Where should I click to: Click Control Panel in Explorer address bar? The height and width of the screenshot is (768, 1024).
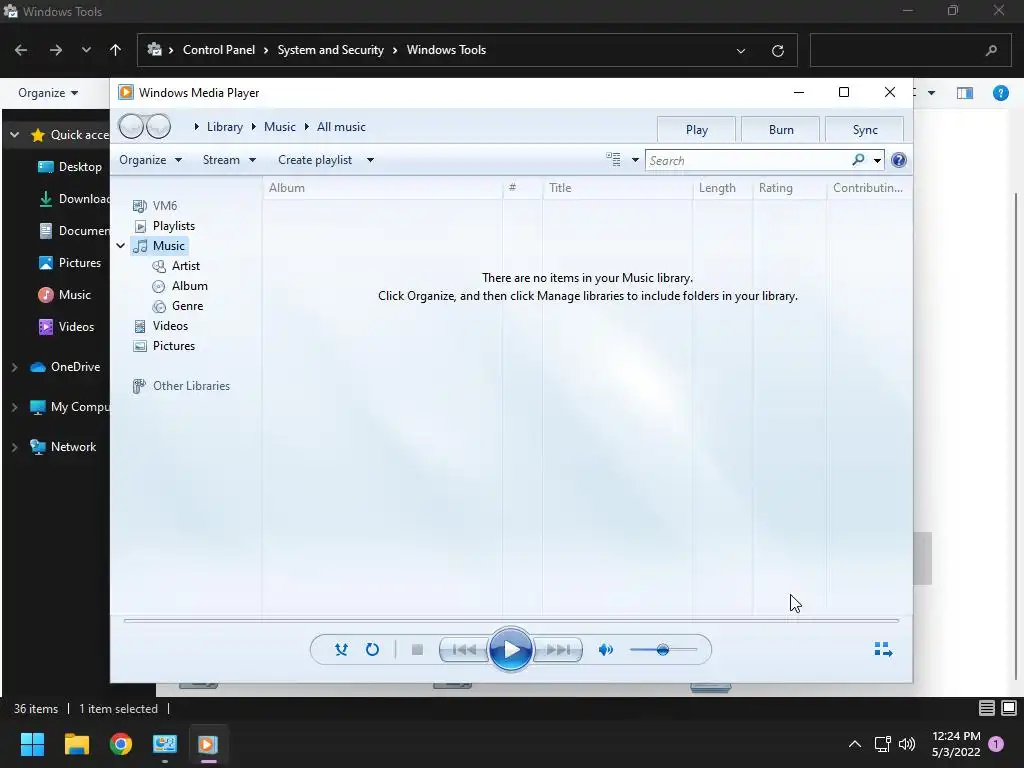coord(219,50)
